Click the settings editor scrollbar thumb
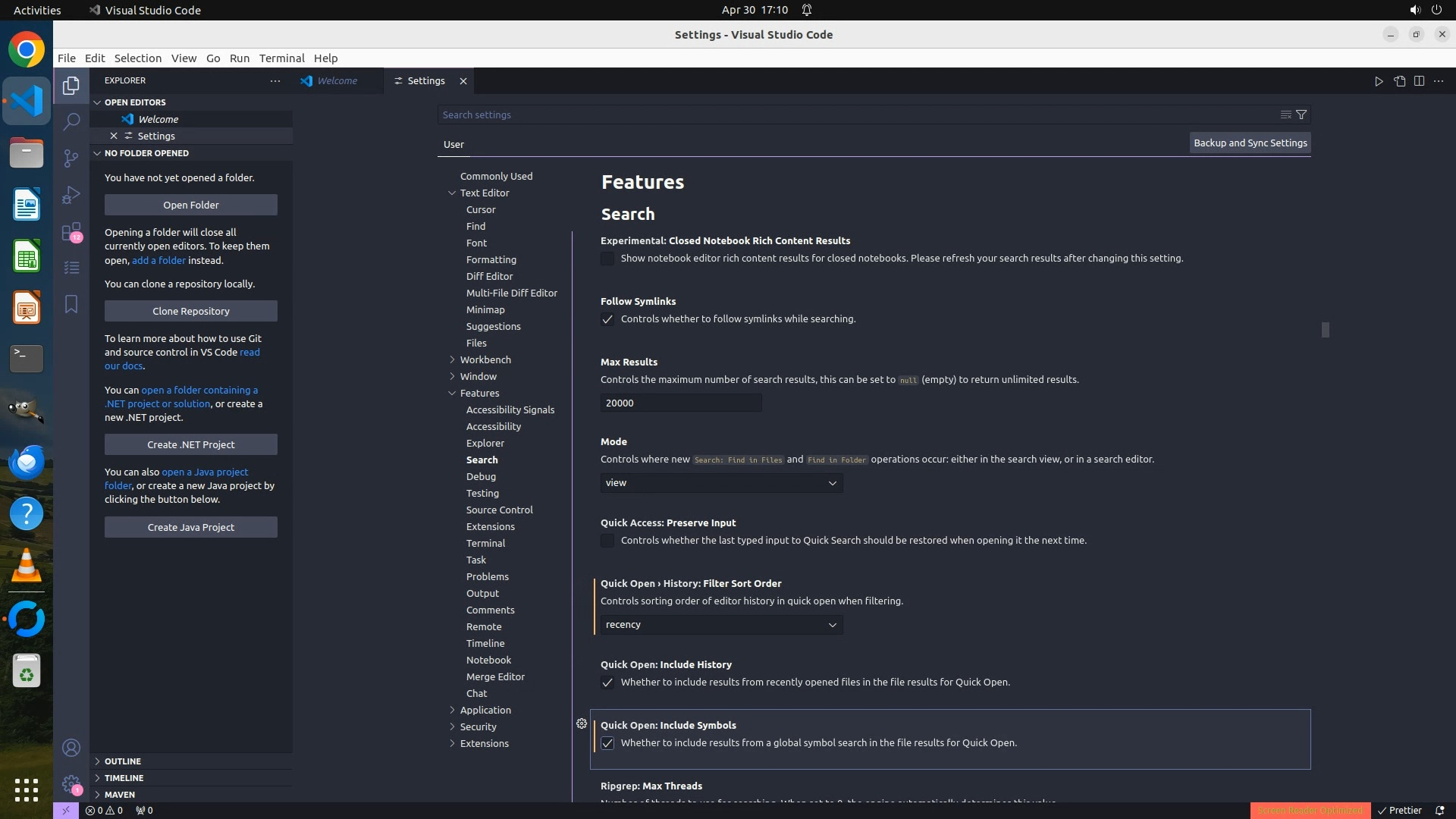The height and width of the screenshot is (819, 1456). pyautogui.click(x=1325, y=330)
